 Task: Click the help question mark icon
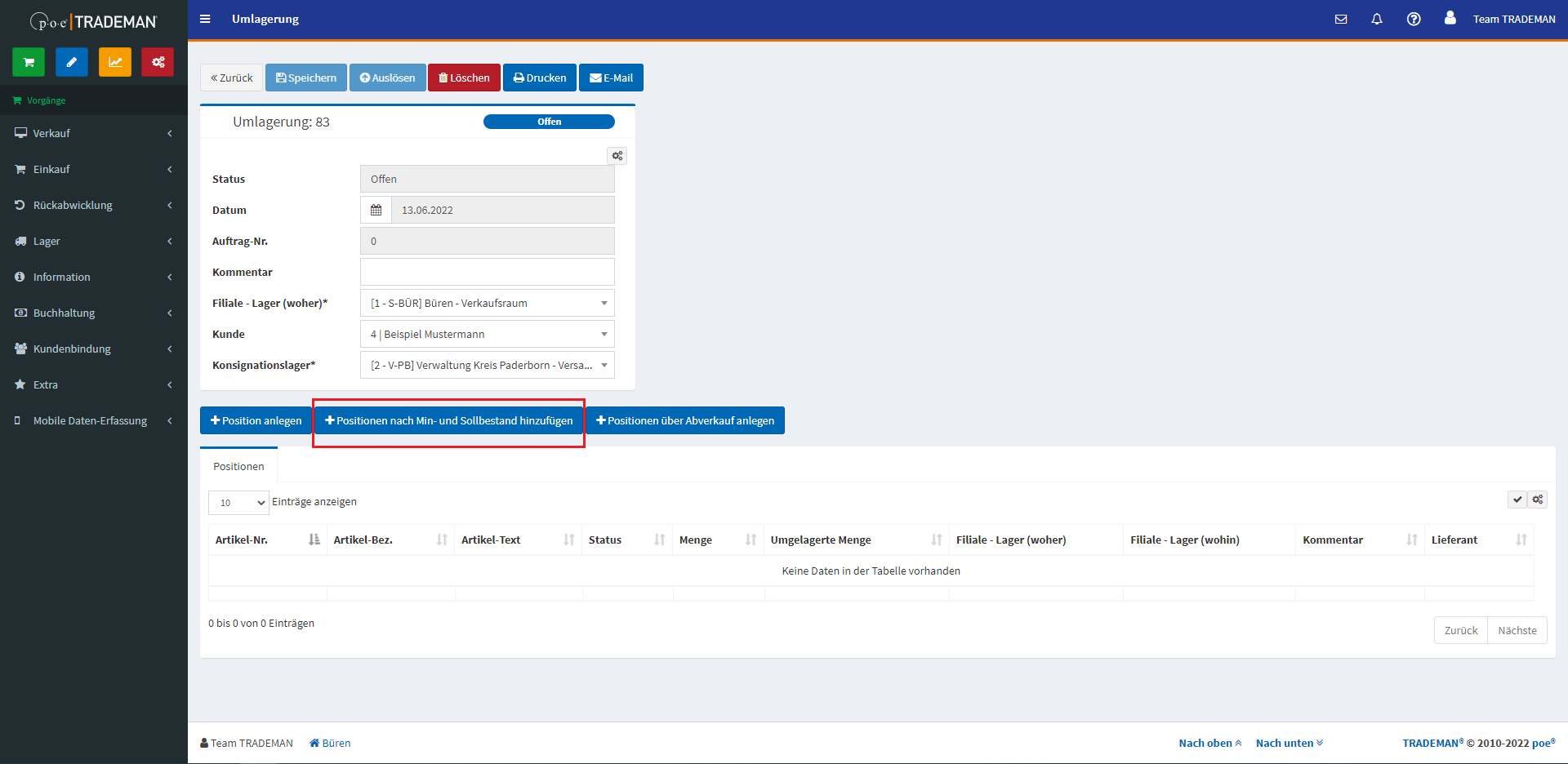(1414, 19)
